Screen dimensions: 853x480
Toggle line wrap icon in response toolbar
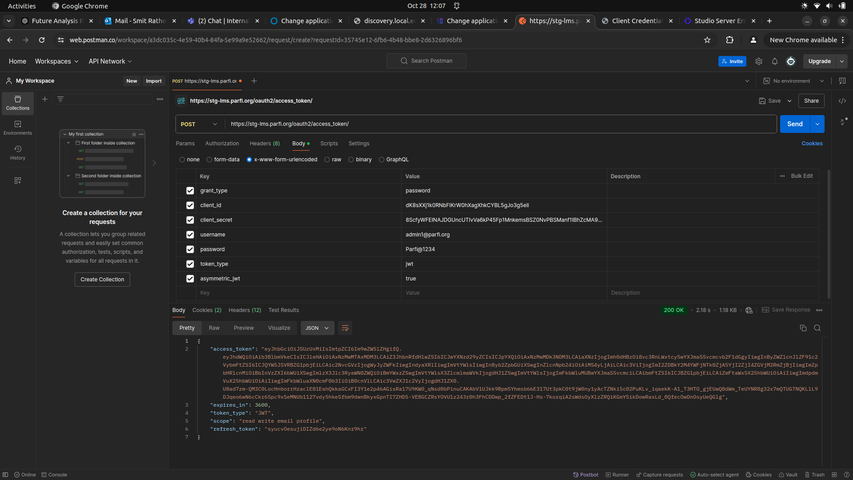345,328
